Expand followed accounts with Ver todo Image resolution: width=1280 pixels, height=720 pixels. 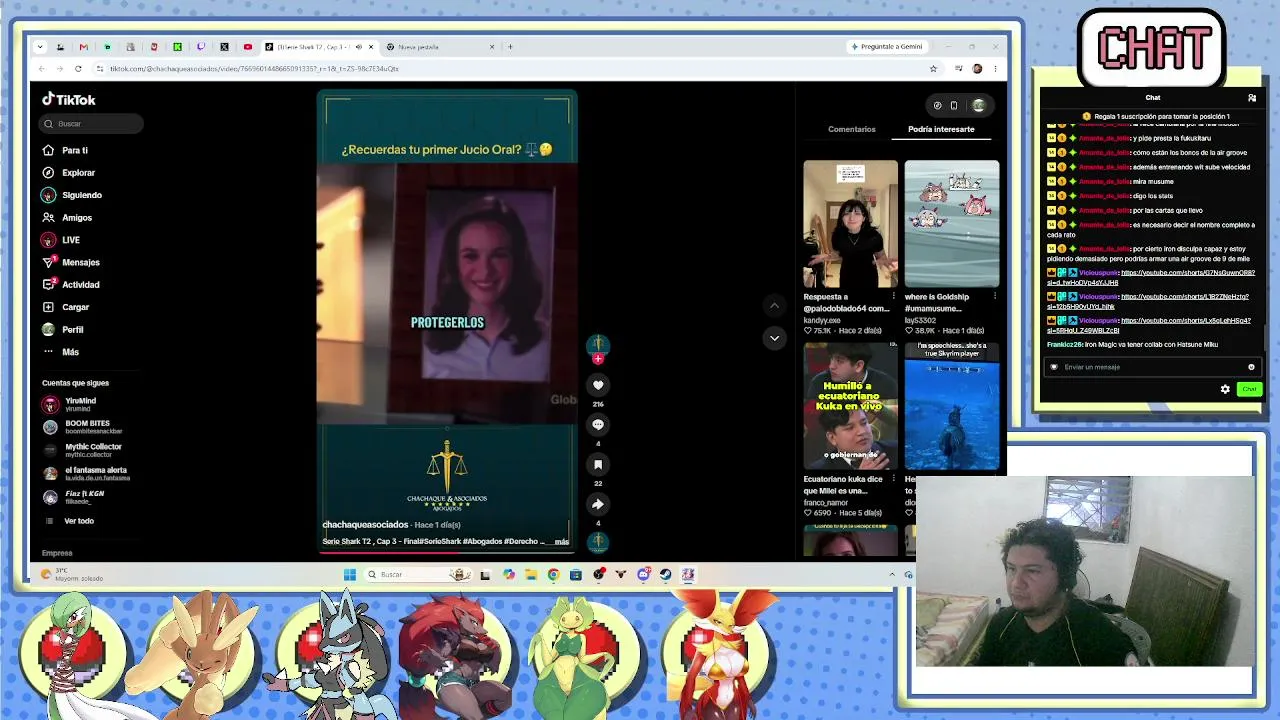[x=69, y=521]
